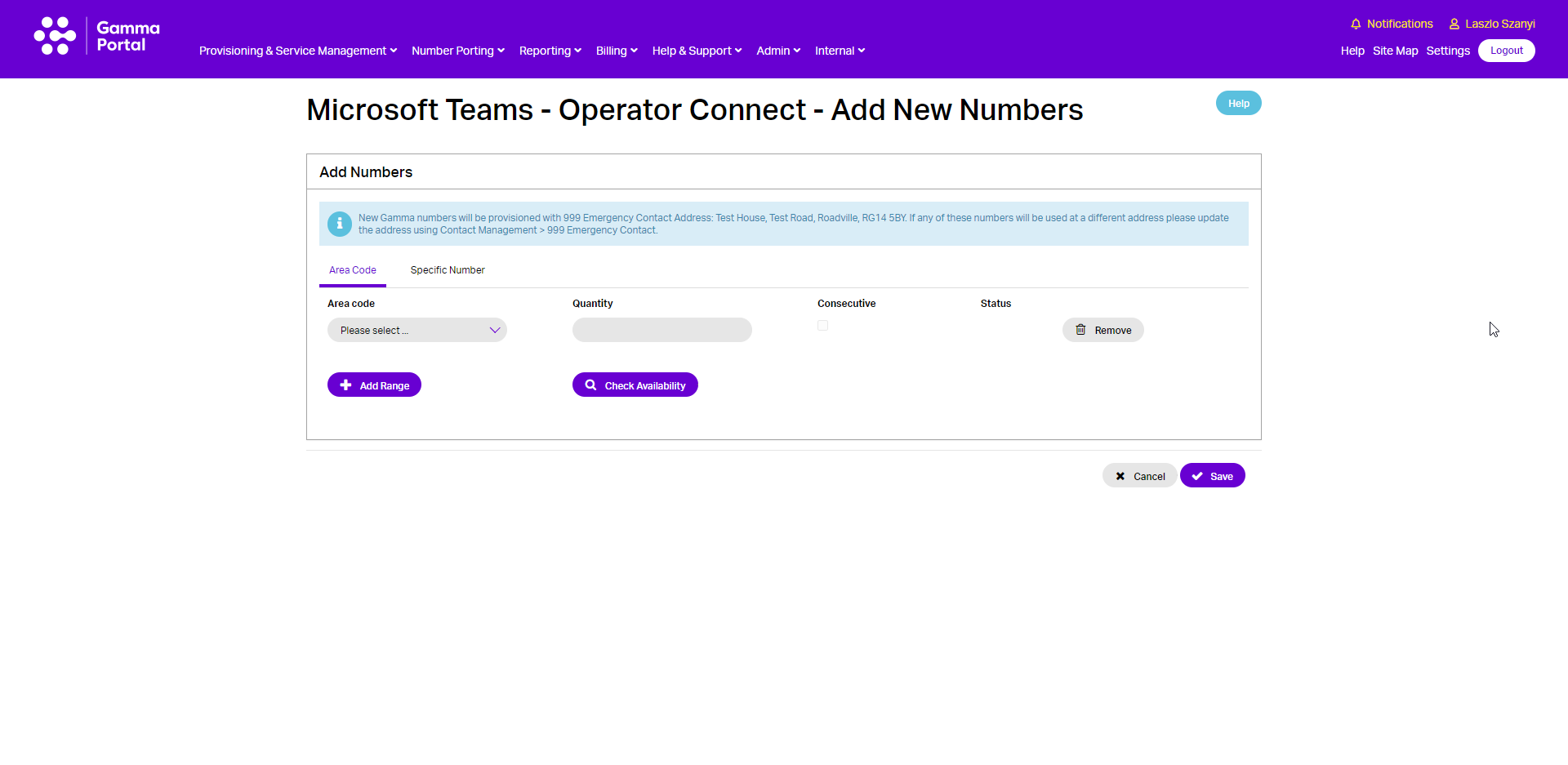Click the emergency contact address notice text
Image resolution: width=1568 pixels, height=765 pixels.
tap(793, 224)
